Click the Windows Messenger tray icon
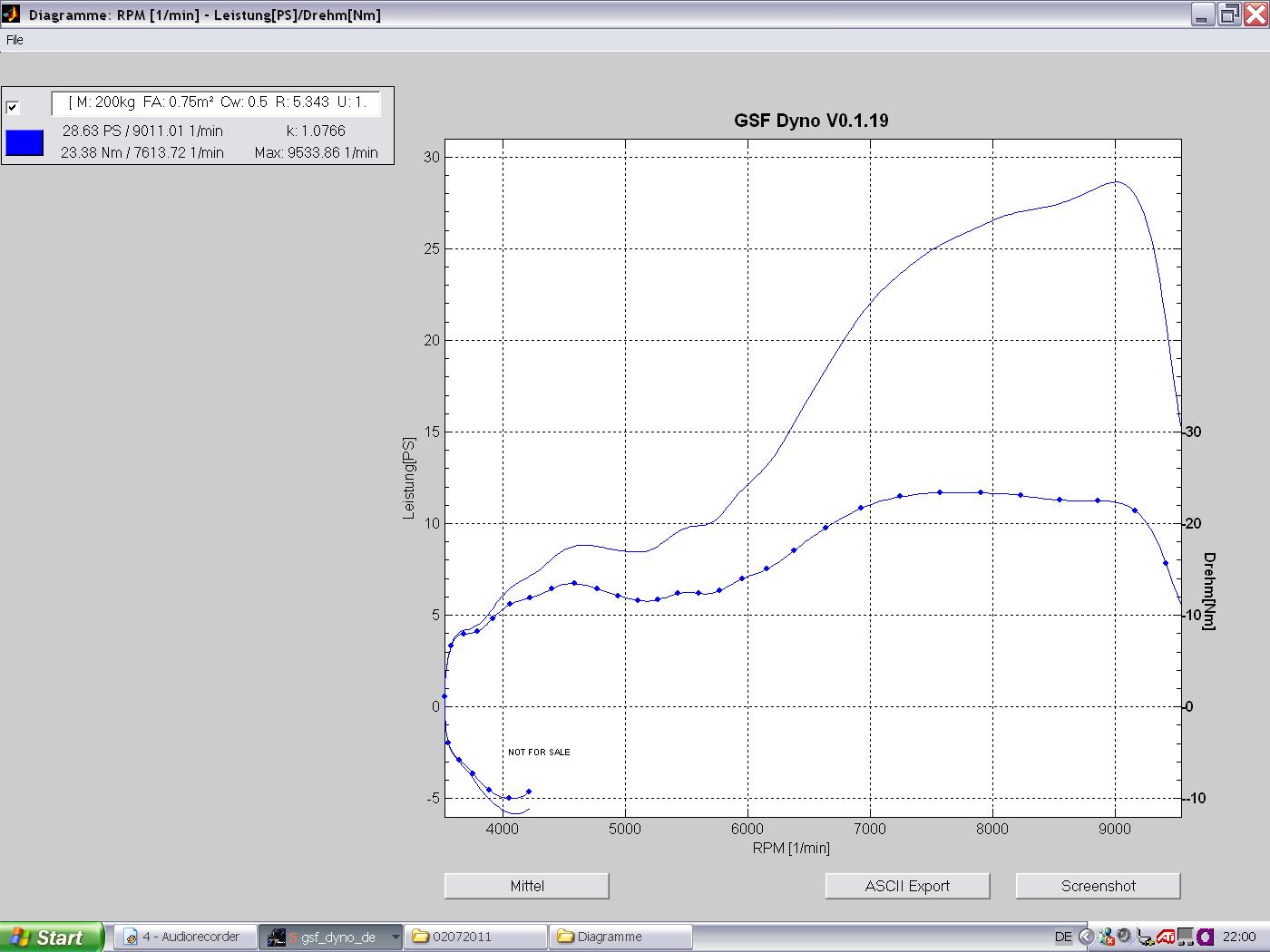 pos(1106,937)
